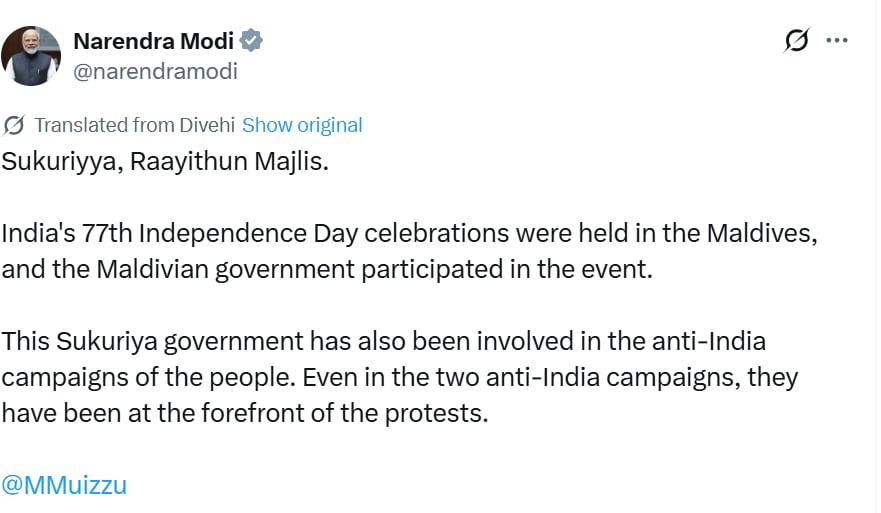
Task: Click the line starting "India's 77th Independence Day"
Action: (x=410, y=233)
